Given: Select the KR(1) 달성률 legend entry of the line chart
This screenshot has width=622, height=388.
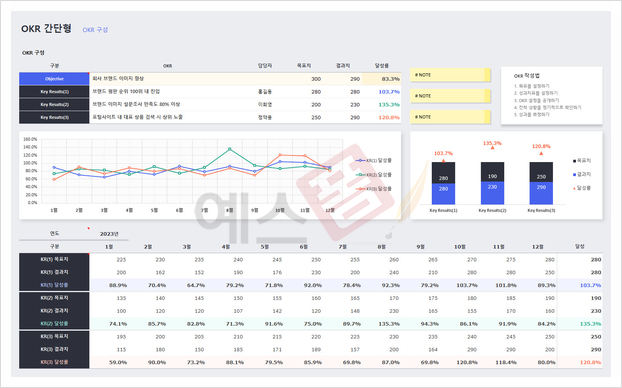Looking at the screenshot, I should [374, 160].
